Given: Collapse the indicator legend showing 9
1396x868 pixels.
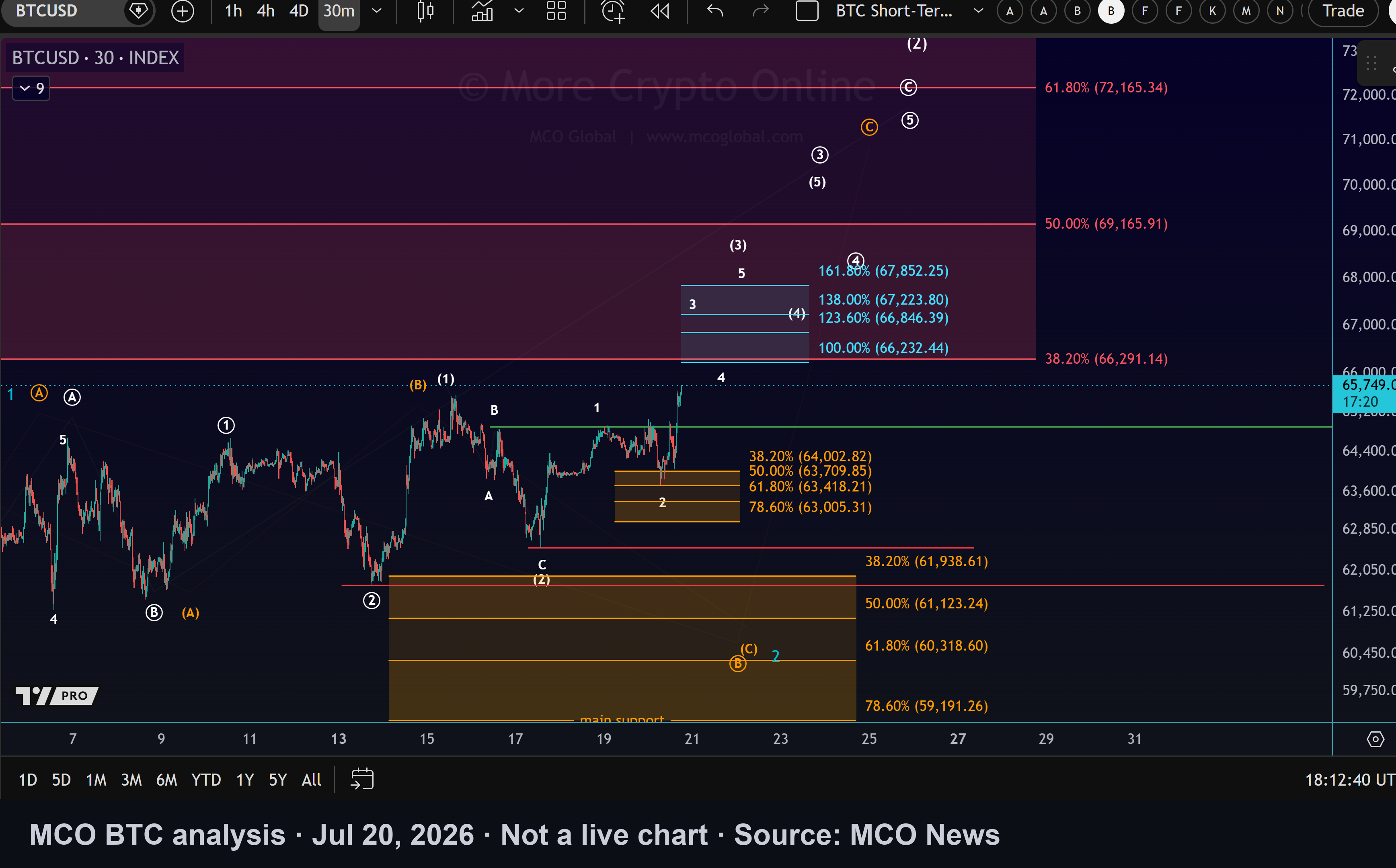Looking at the screenshot, I should 32,88.
